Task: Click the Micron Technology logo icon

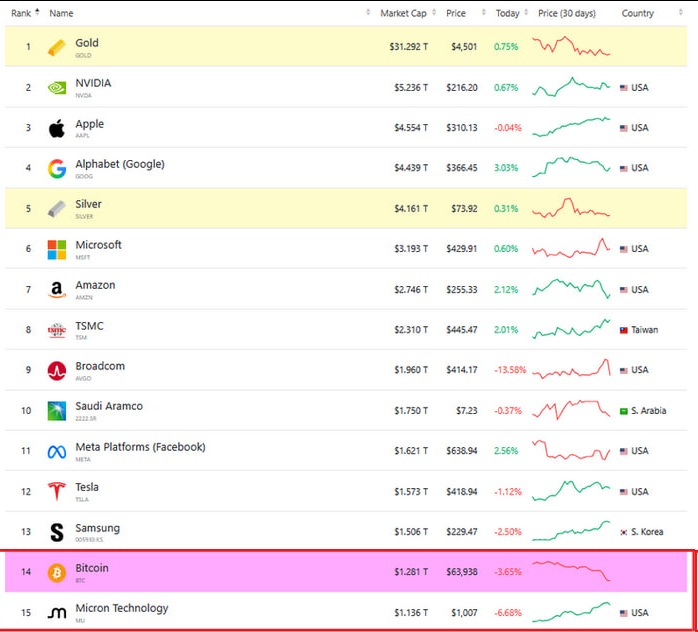Action: pyautogui.click(x=57, y=613)
